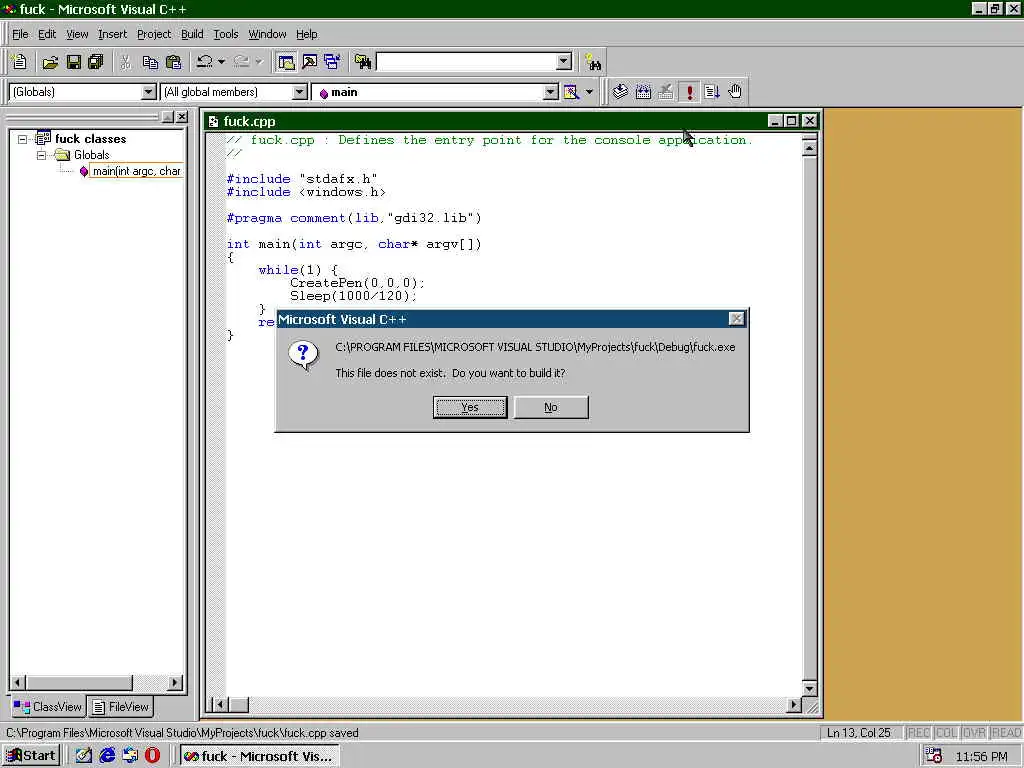The height and width of the screenshot is (768, 1024).
Task: Click the Go debug icon
Action: 712,91
